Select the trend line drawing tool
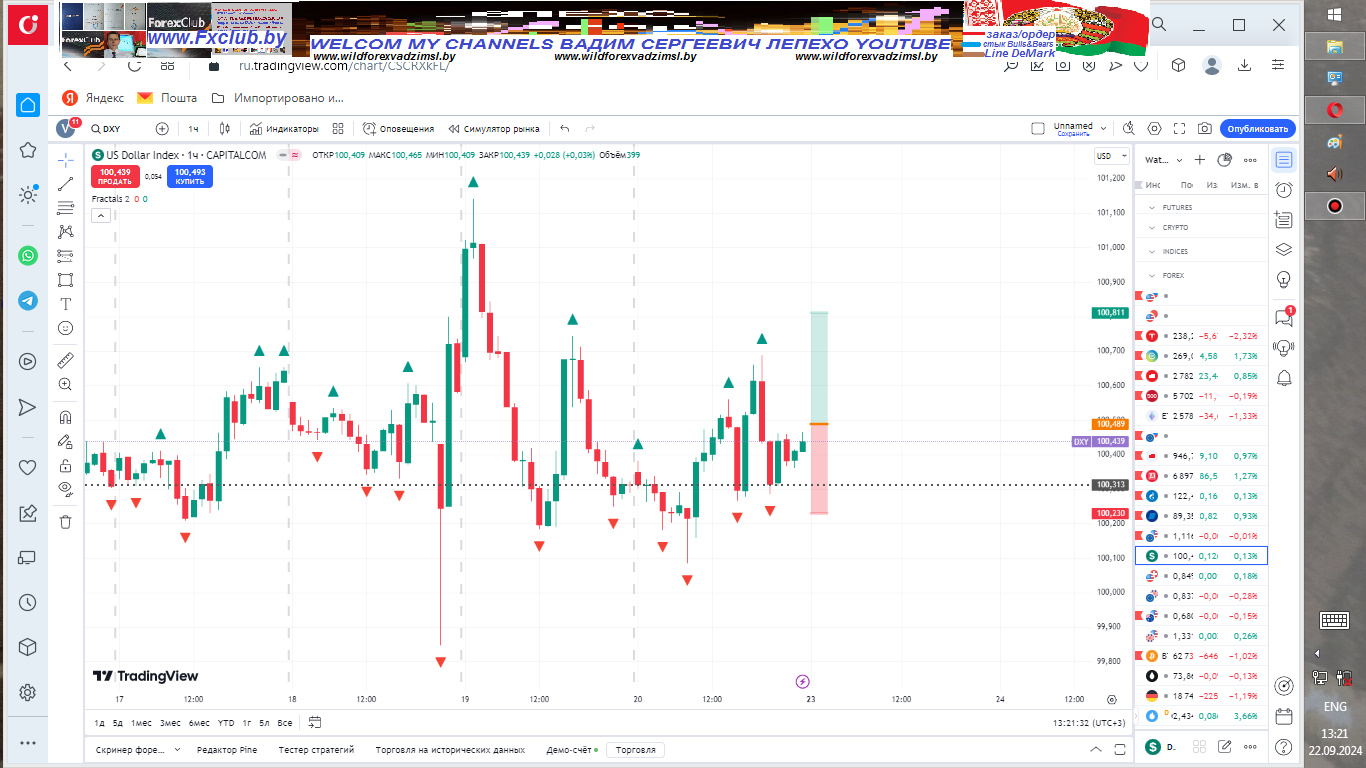The height and width of the screenshot is (768, 1366). (x=66, y=184)
